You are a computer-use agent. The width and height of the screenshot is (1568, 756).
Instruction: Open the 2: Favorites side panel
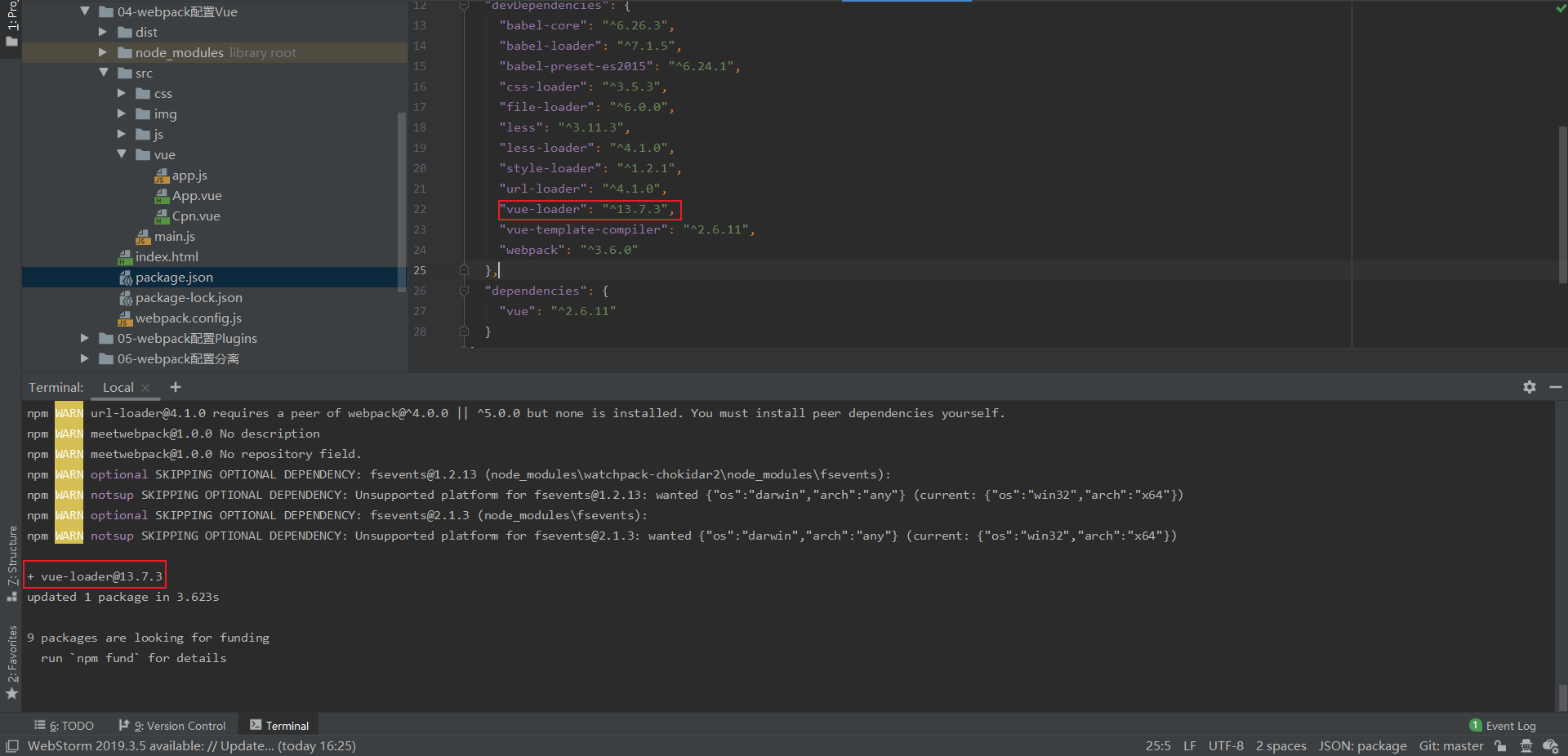(x=11, y=663)
